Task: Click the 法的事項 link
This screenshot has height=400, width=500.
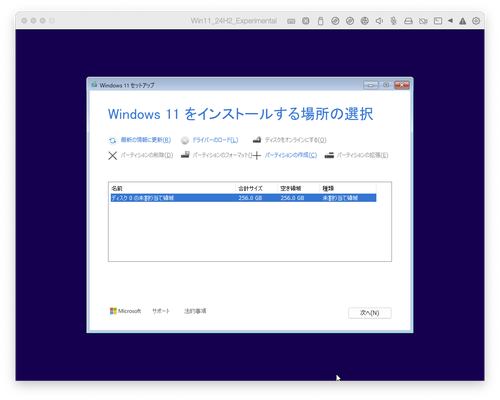Action: point(195,311)
